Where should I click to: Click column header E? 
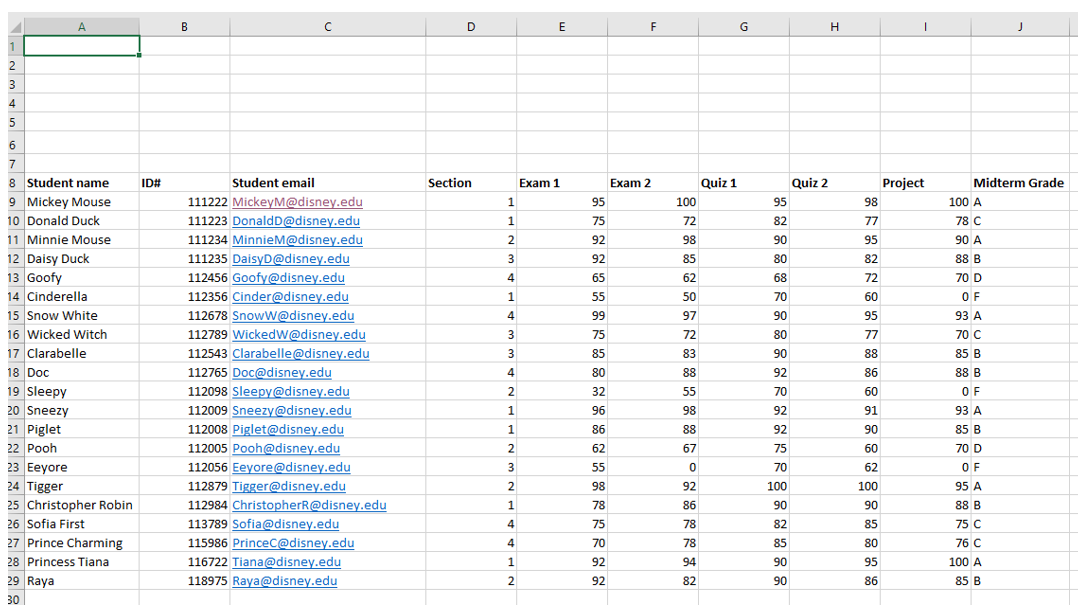pyautogui.click(x=561, y=27)
